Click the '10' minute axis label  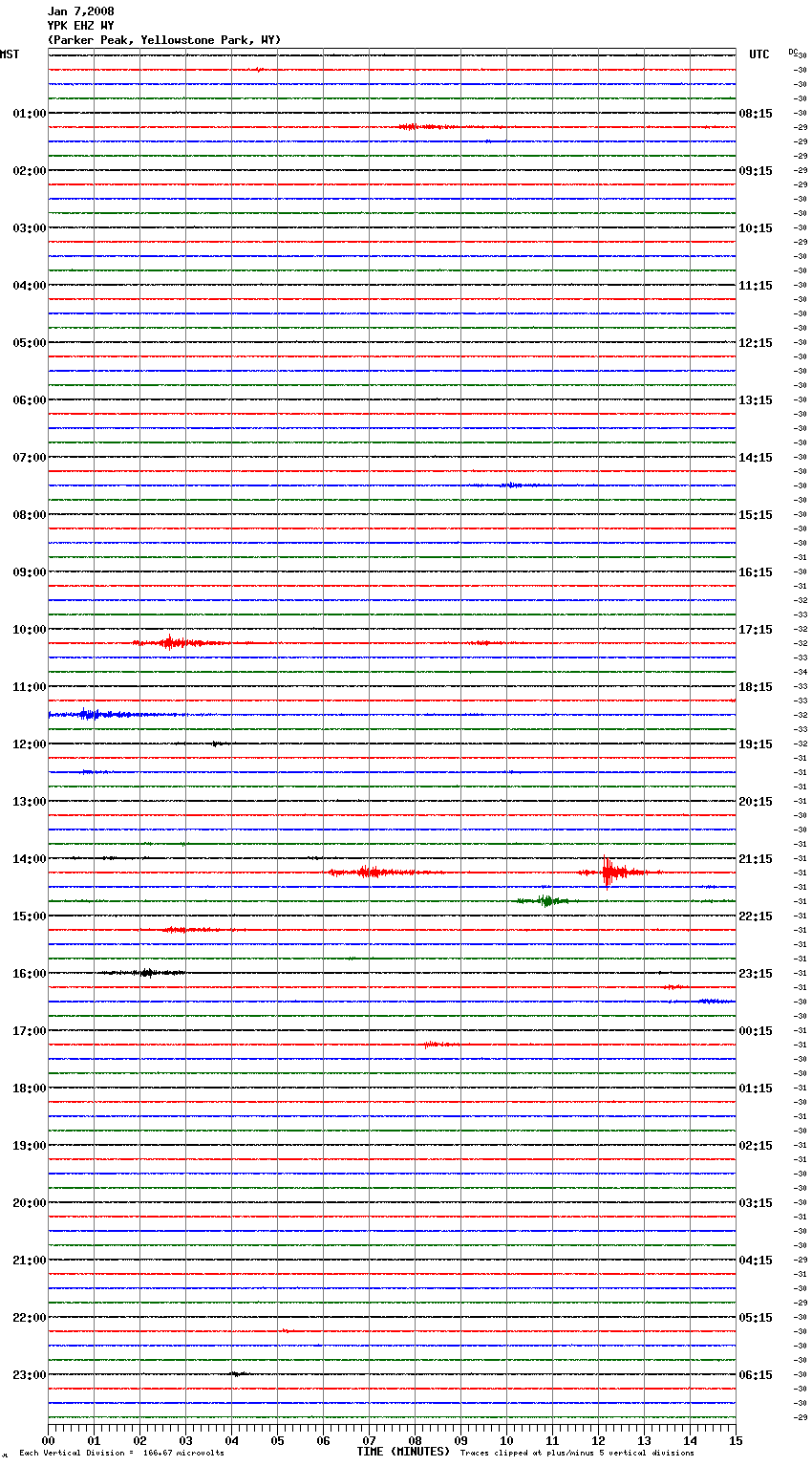tap(506, 1440)
